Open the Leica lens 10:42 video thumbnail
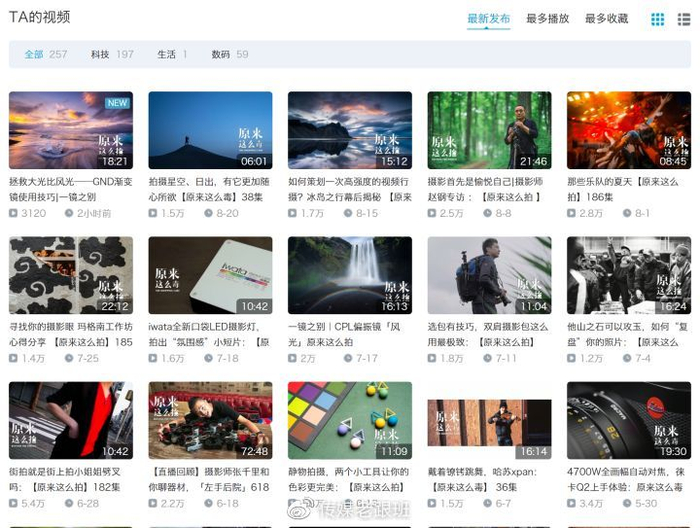The width and height of the screenshot is (700, 528). coord(628,420)
